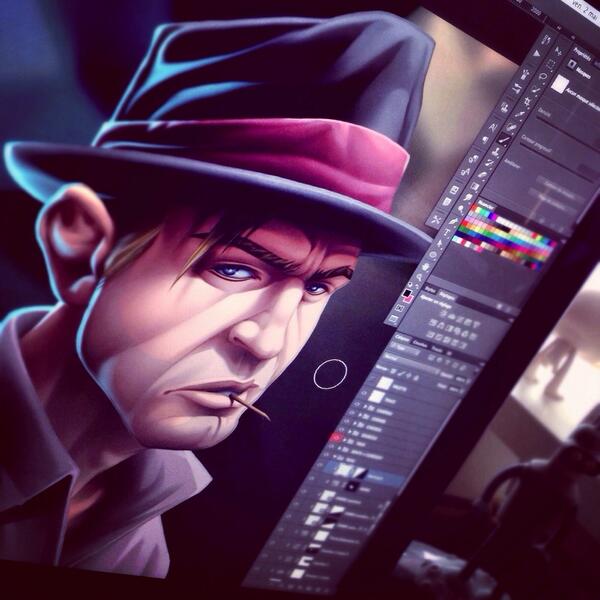Toggle lock transparent pixels icon in Layers
Viewport: 600px width, 600px height.
[x=393, y=371]
